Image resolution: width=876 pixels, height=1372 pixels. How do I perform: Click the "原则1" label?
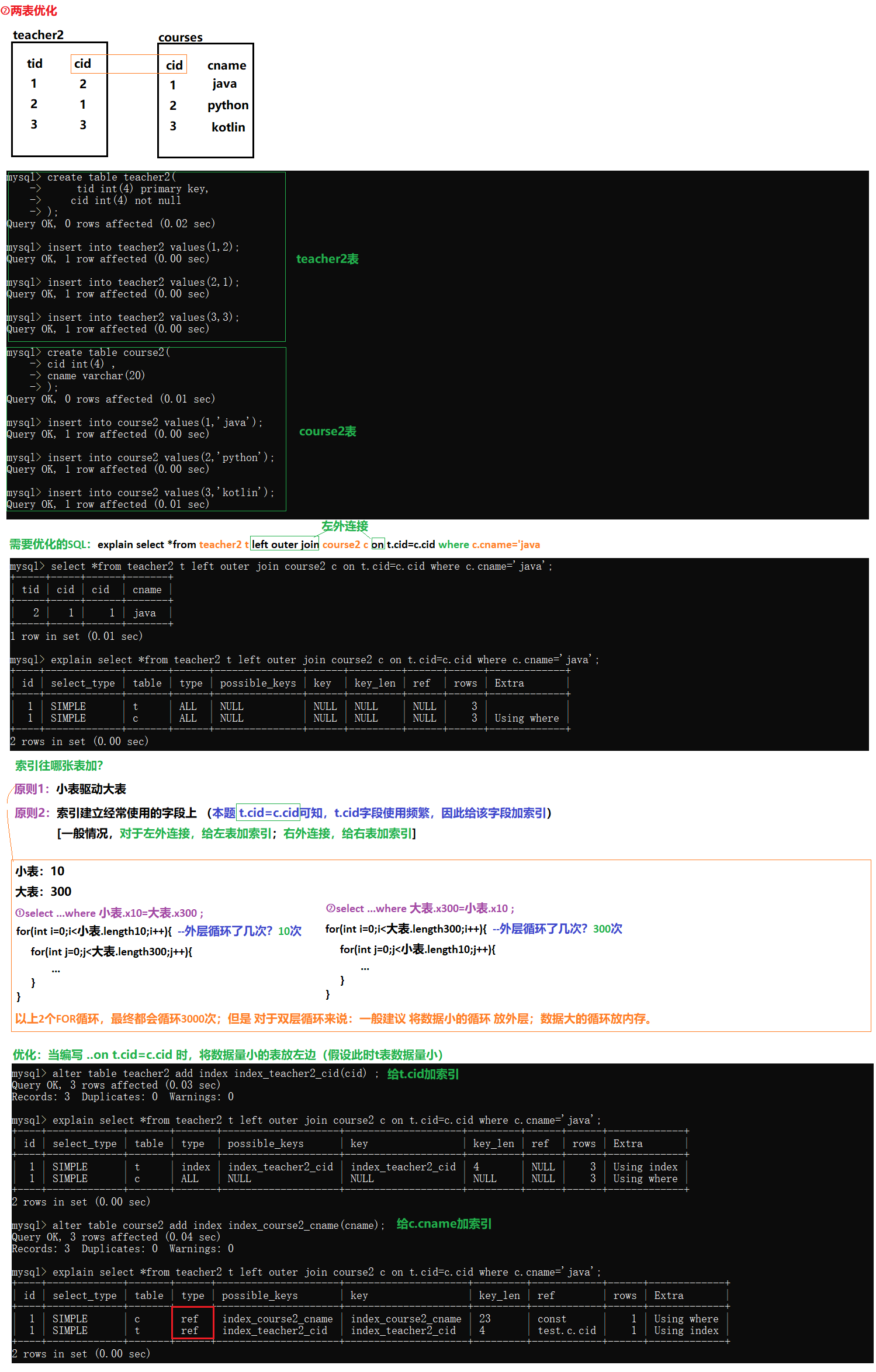[32, 789]
